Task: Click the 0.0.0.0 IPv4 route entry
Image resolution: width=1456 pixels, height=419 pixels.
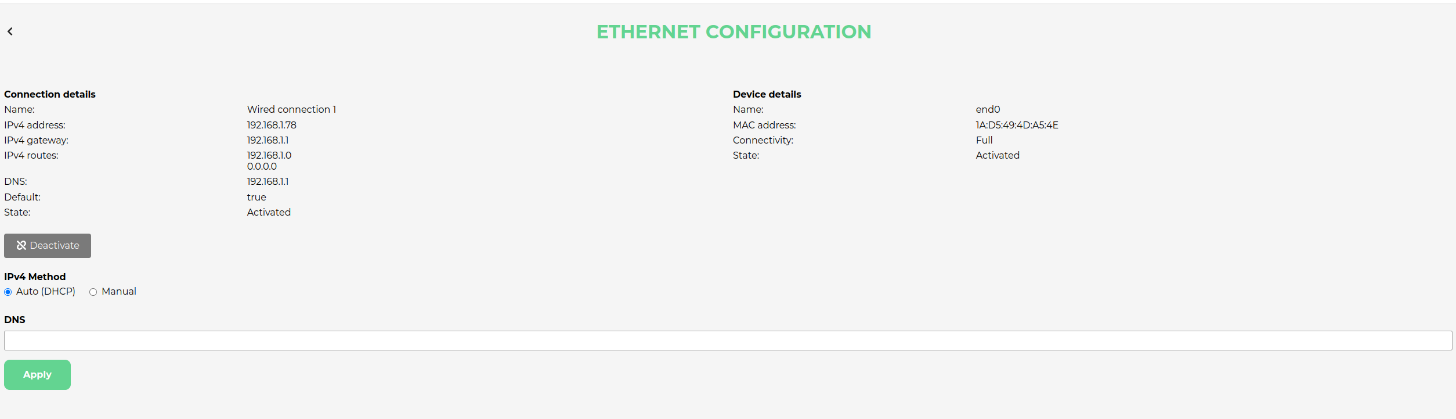Action: click(x=262, y=167)
